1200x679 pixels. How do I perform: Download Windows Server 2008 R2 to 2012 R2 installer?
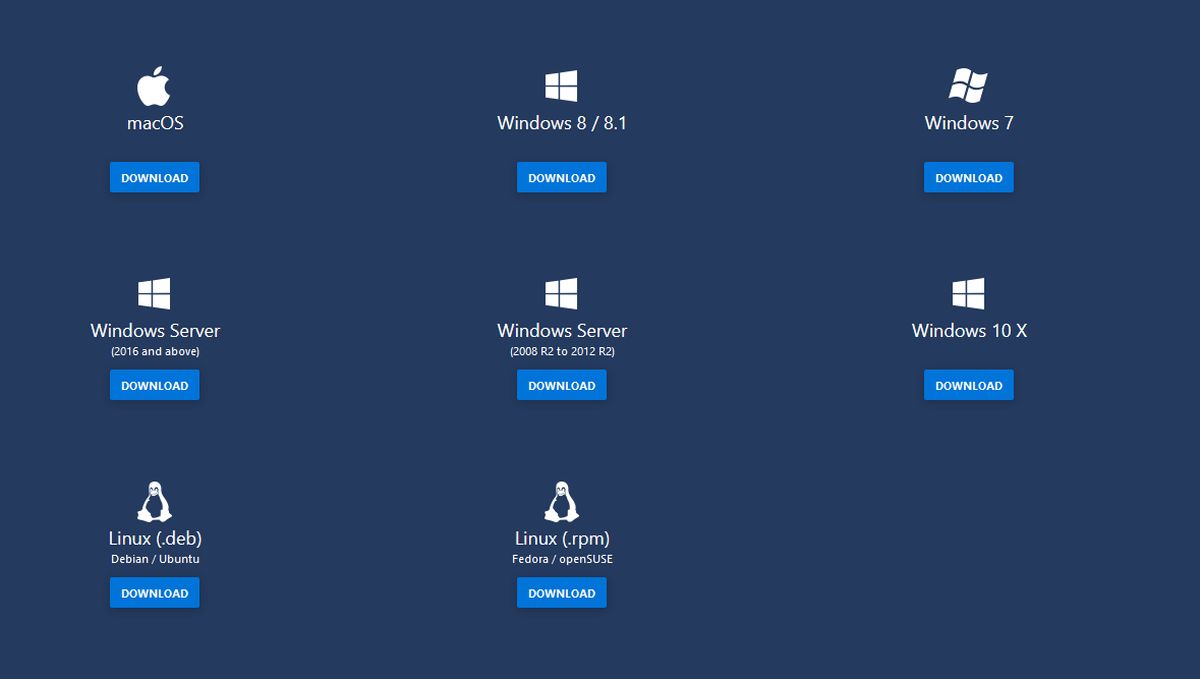coord(562,385)
